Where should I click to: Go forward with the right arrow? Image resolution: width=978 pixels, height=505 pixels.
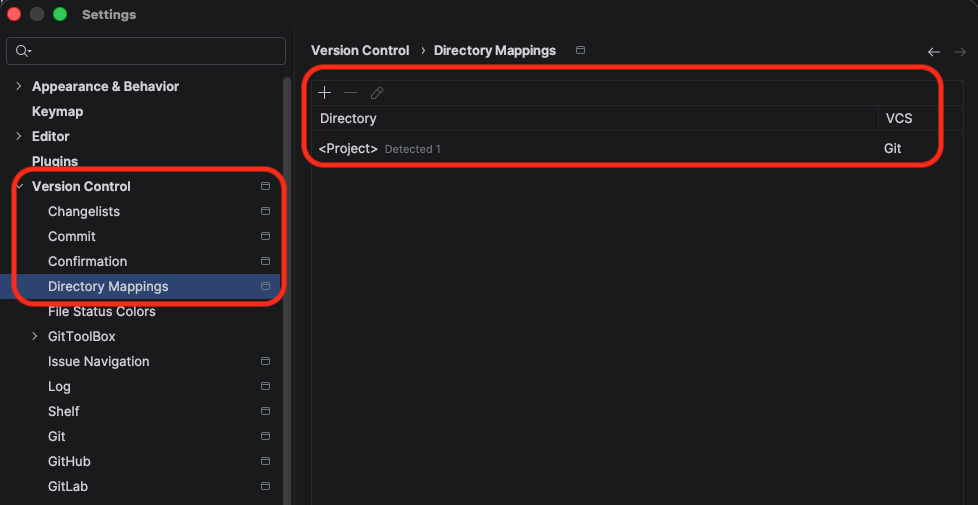[x=960, y=52]
